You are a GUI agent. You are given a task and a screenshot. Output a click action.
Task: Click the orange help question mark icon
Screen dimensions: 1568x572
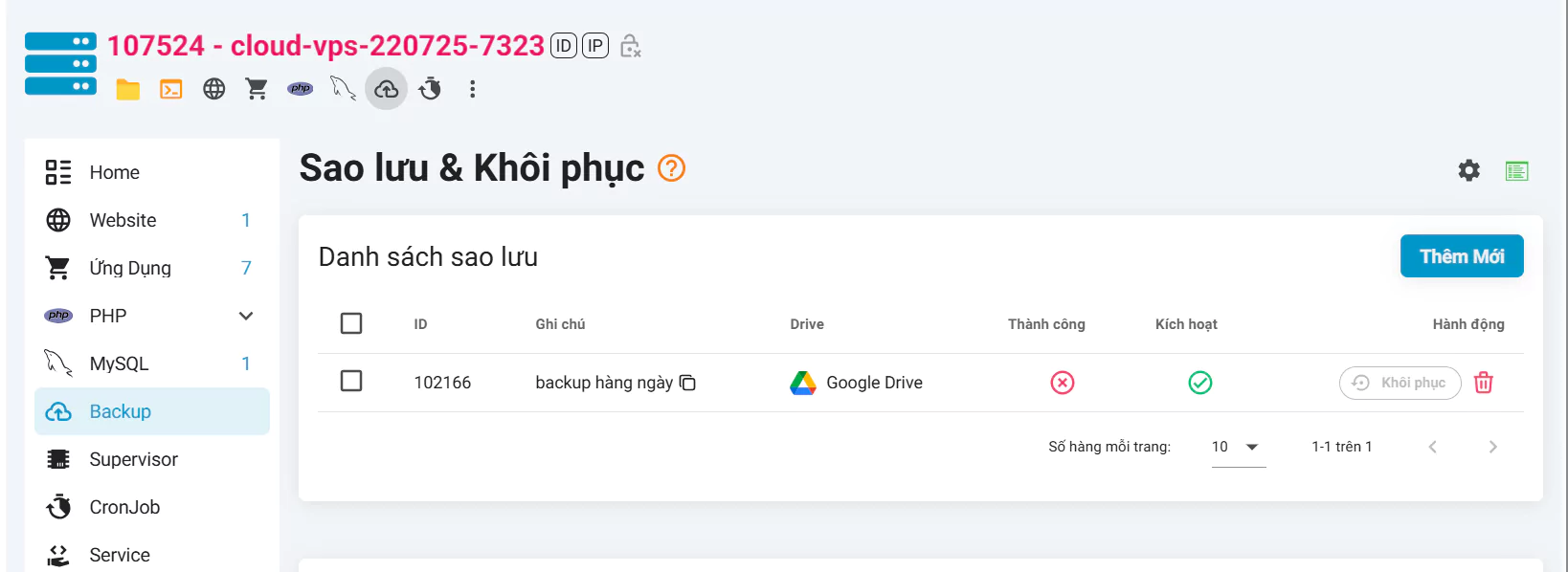(672, 168)
